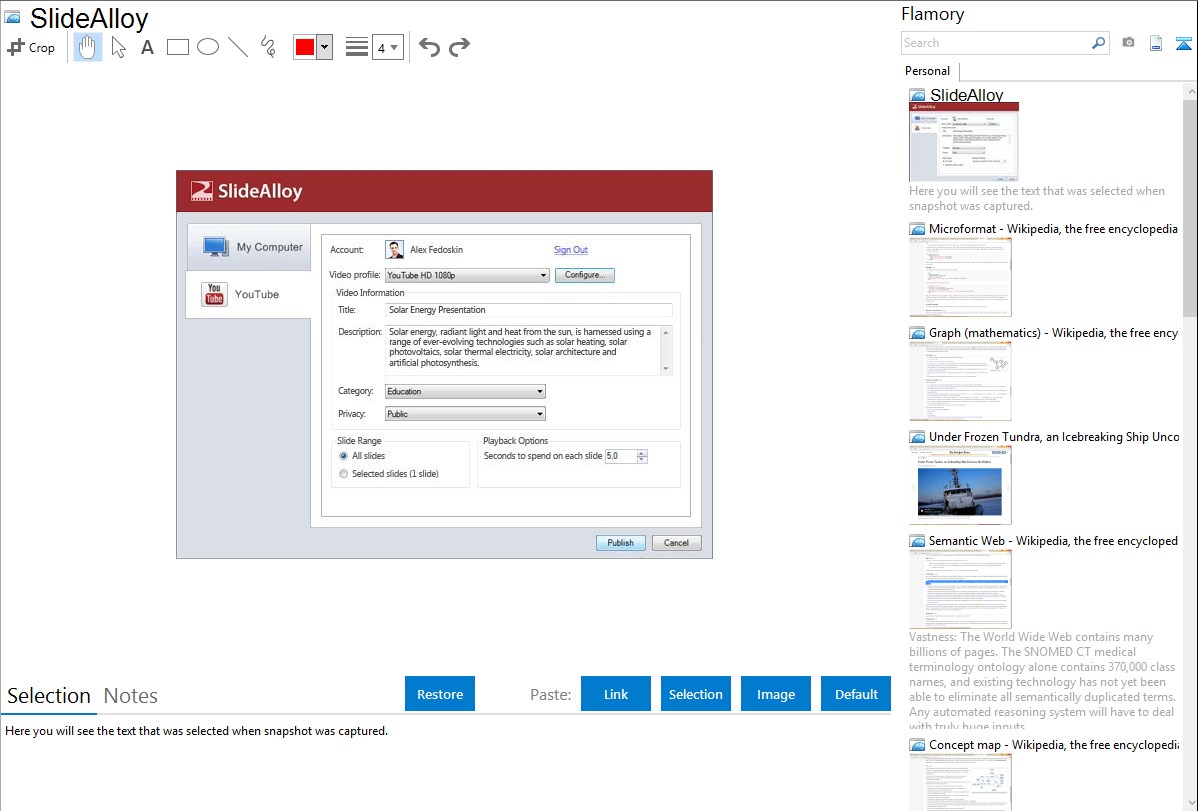Paste as Image

coord(776,694)
